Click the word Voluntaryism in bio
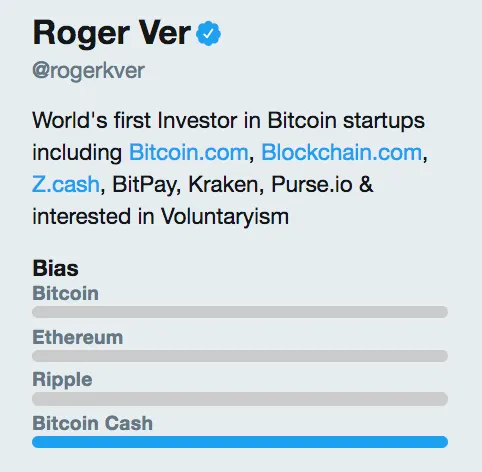This screenshot has width=482, height=472. [225, 217]
